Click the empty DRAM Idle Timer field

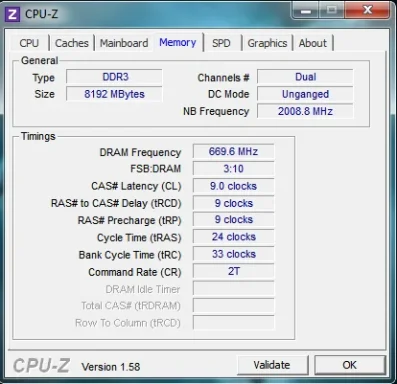(x=234, y=288)
